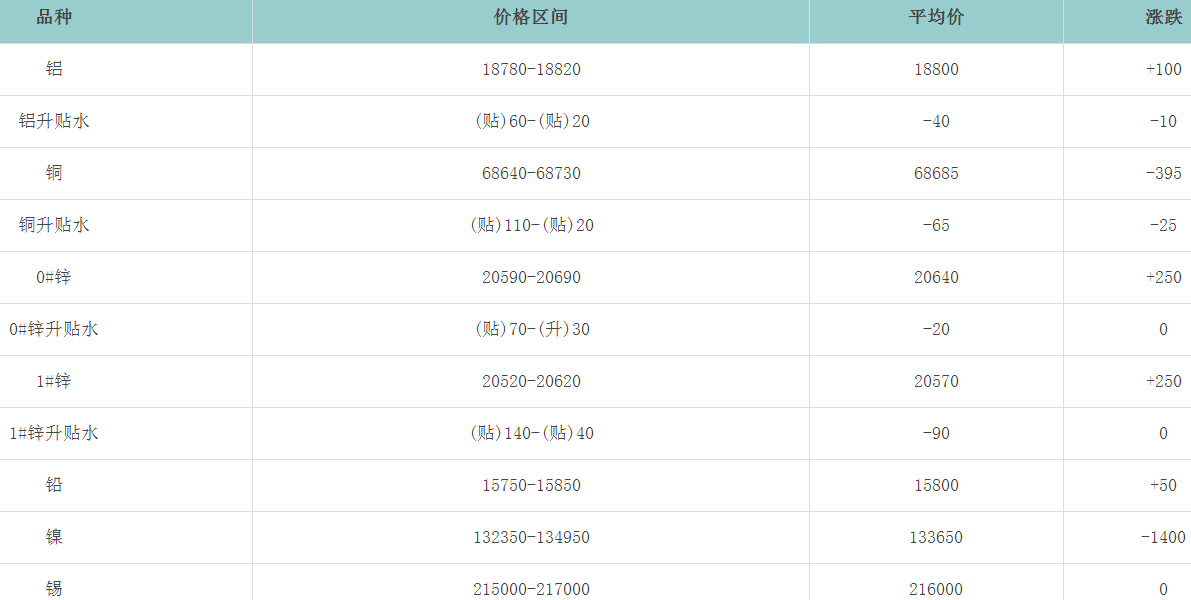
Task: Select the 68640-68730 price range cell
Action: pos(531,173)
